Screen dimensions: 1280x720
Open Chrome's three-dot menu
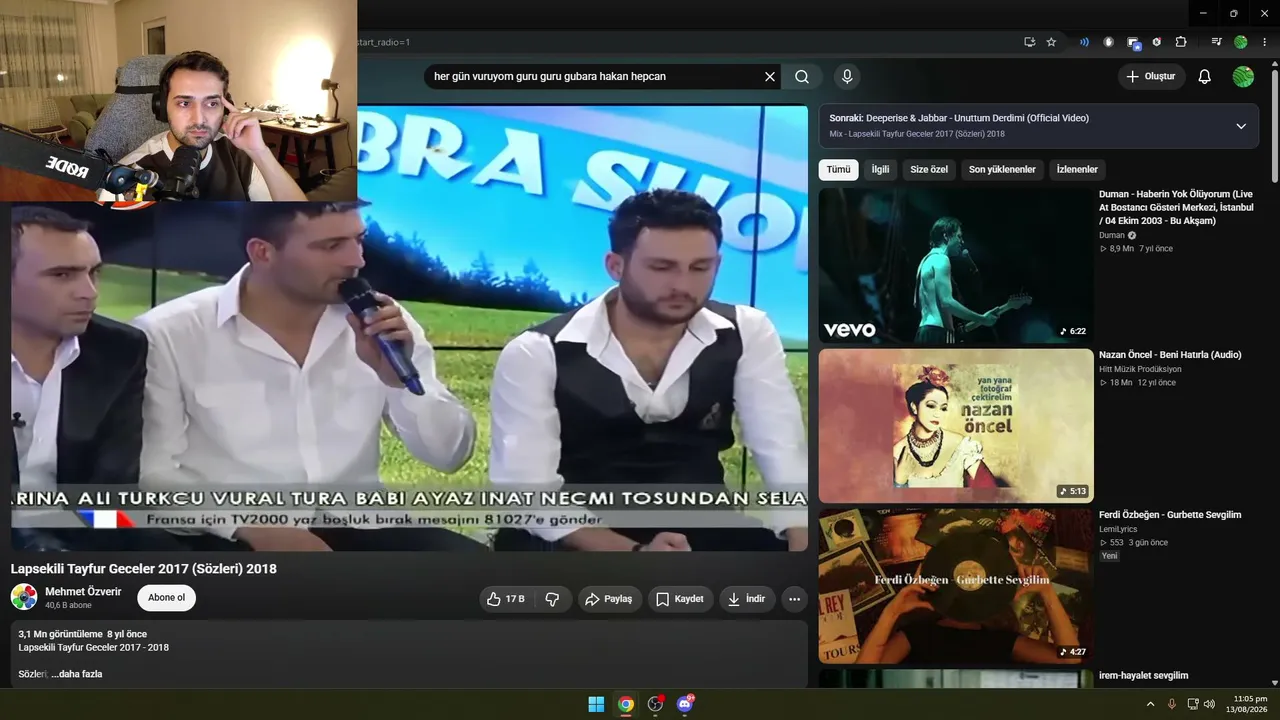pyautogui.click(x=1264, y=42)
